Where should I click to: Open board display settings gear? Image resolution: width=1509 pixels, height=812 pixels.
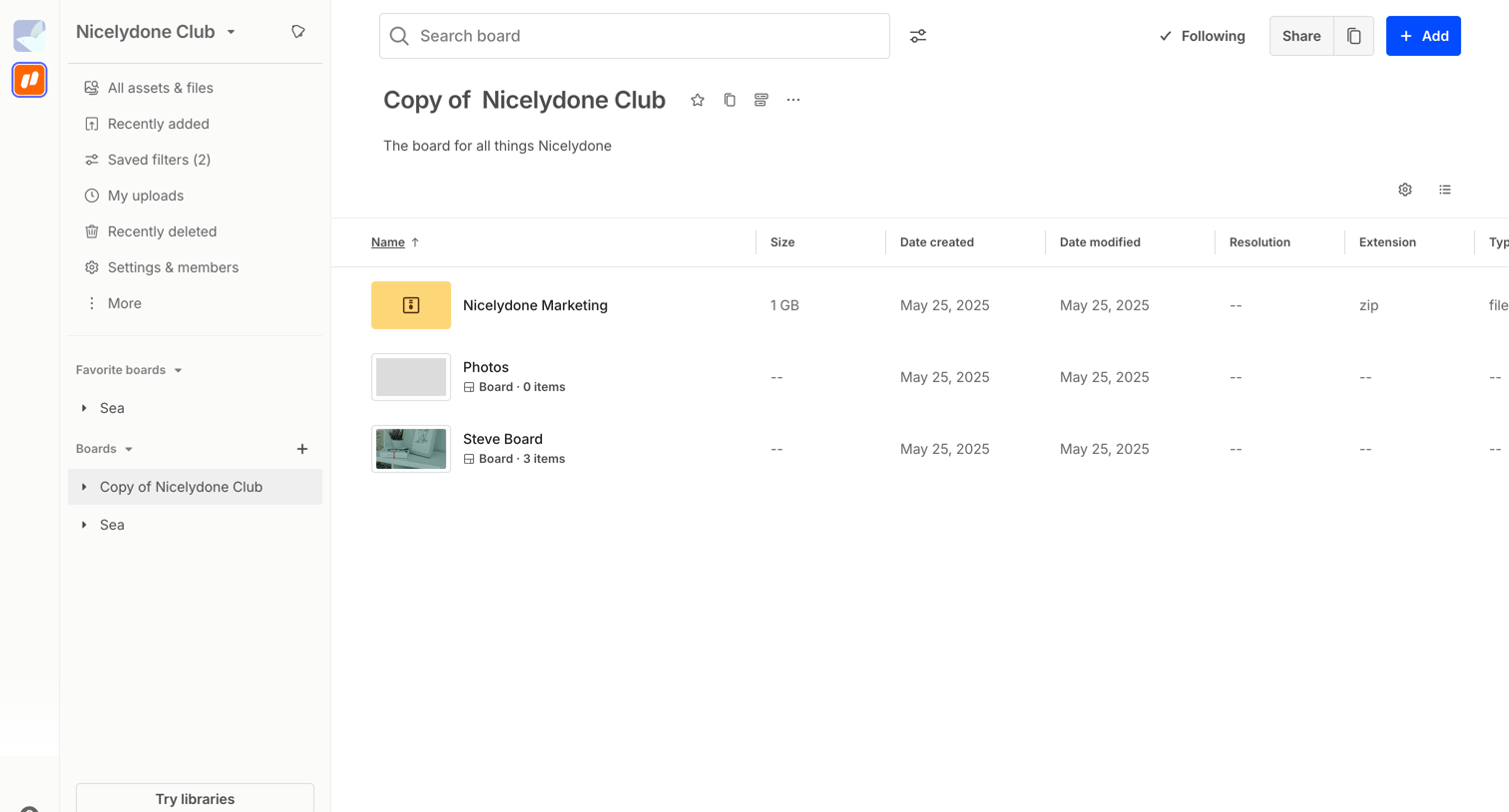(x=1405, y=190)
